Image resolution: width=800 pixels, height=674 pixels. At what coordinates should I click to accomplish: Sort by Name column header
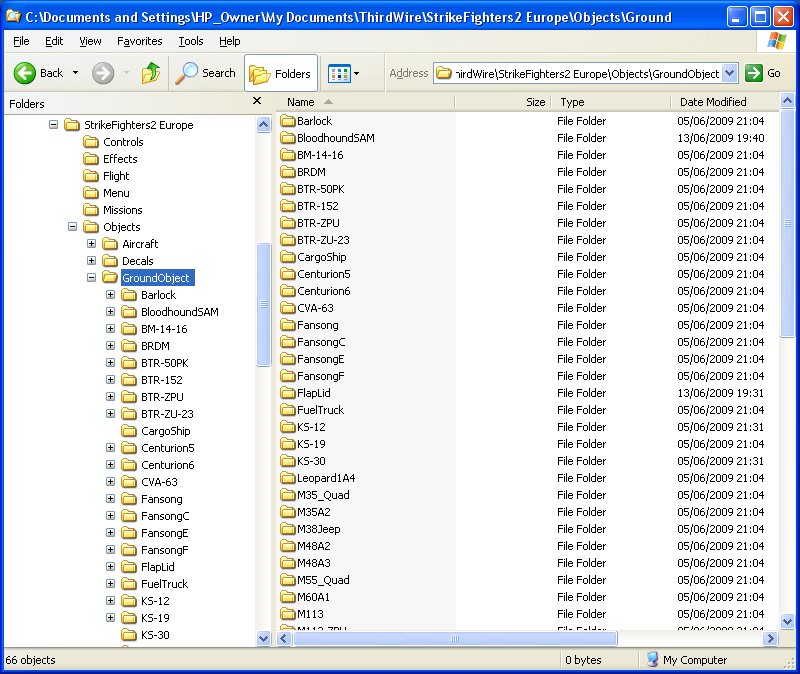point(365,102)
